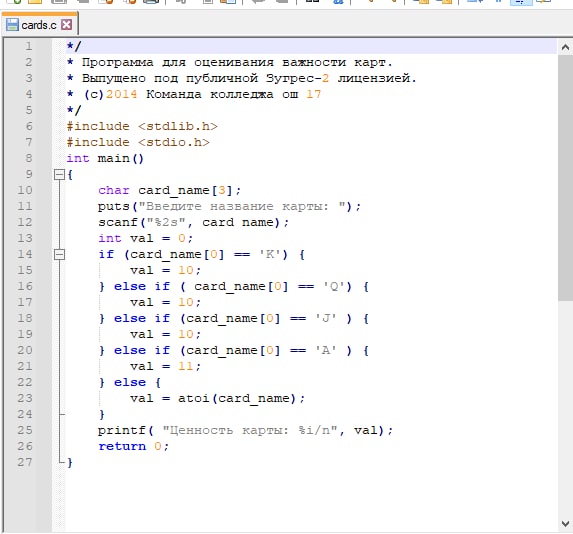This screenshot has width=573, height=534.
Task: Place the cursor on the #include <stdlib.h> line
Action: click(142, 126)
